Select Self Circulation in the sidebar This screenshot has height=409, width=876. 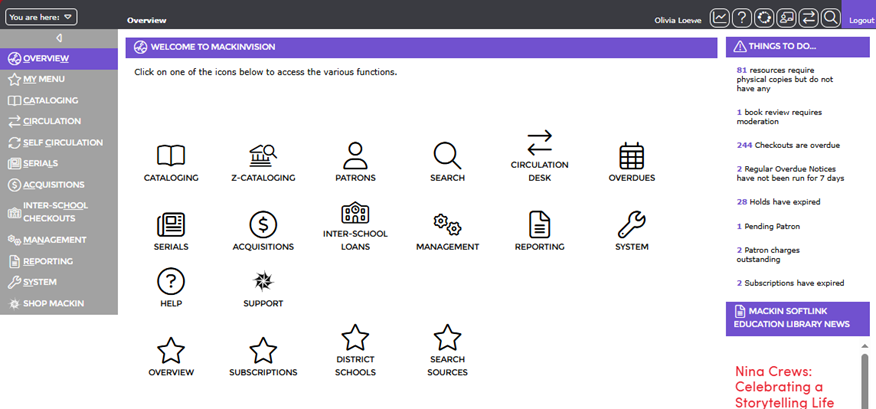pyautogui.click(x=59, y=142)
